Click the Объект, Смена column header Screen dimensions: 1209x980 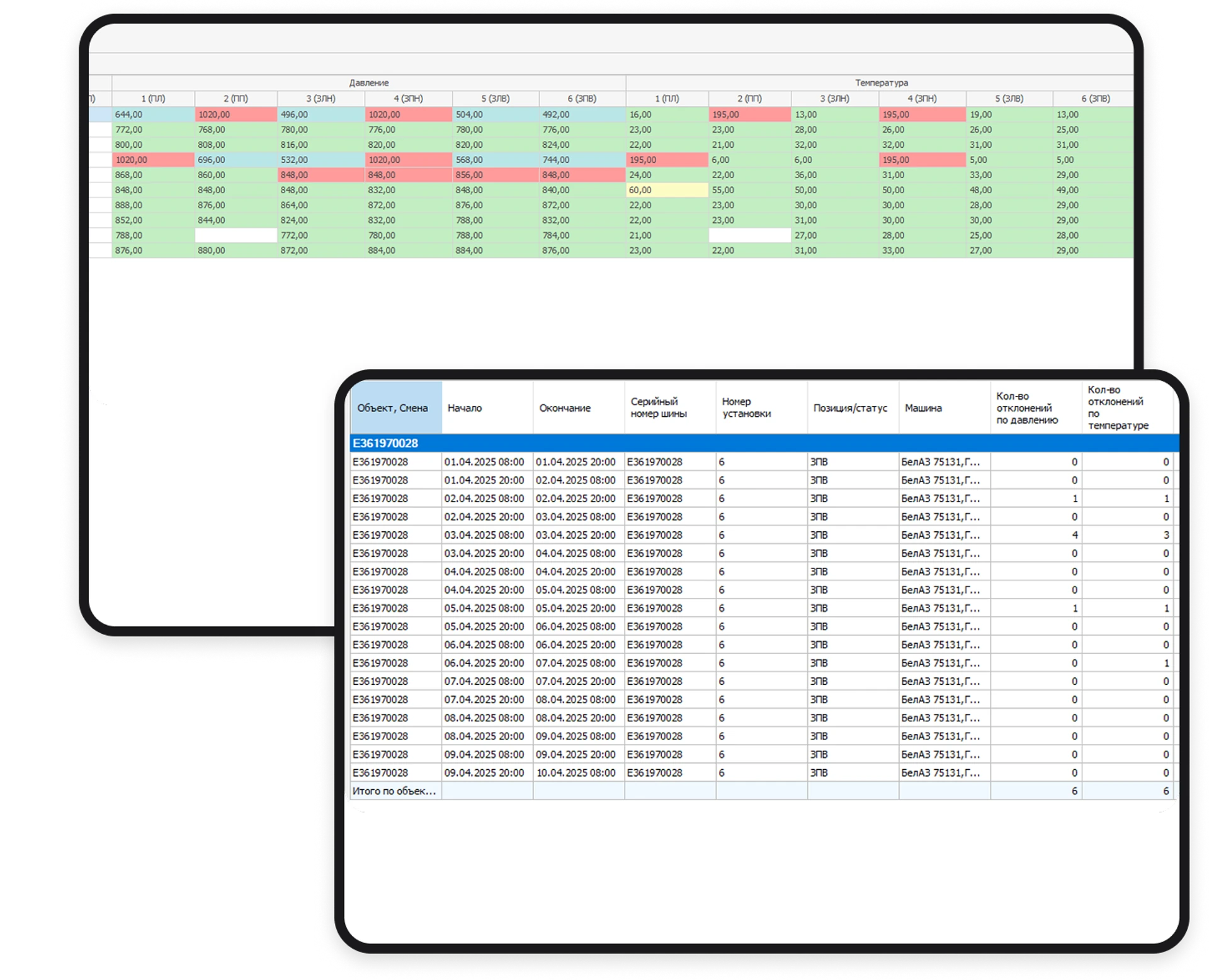click(x=396, y=408)
